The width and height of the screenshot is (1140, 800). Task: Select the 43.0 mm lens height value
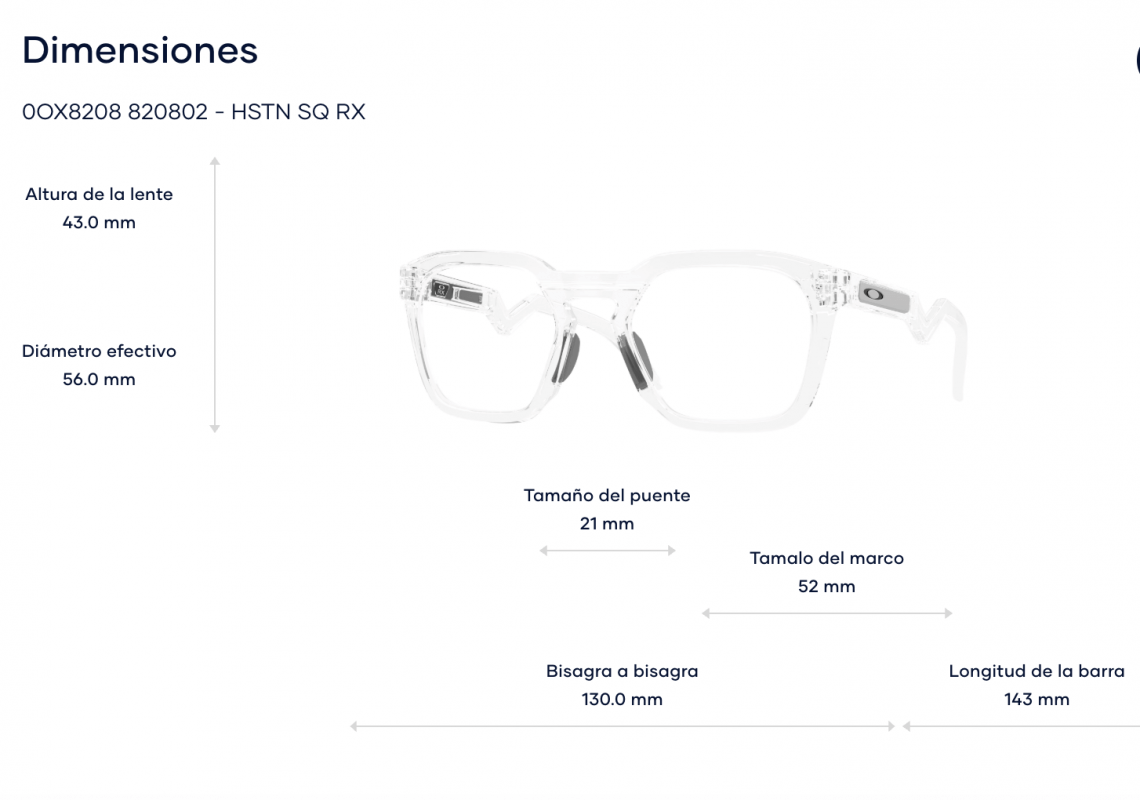(x=99, y=222)
